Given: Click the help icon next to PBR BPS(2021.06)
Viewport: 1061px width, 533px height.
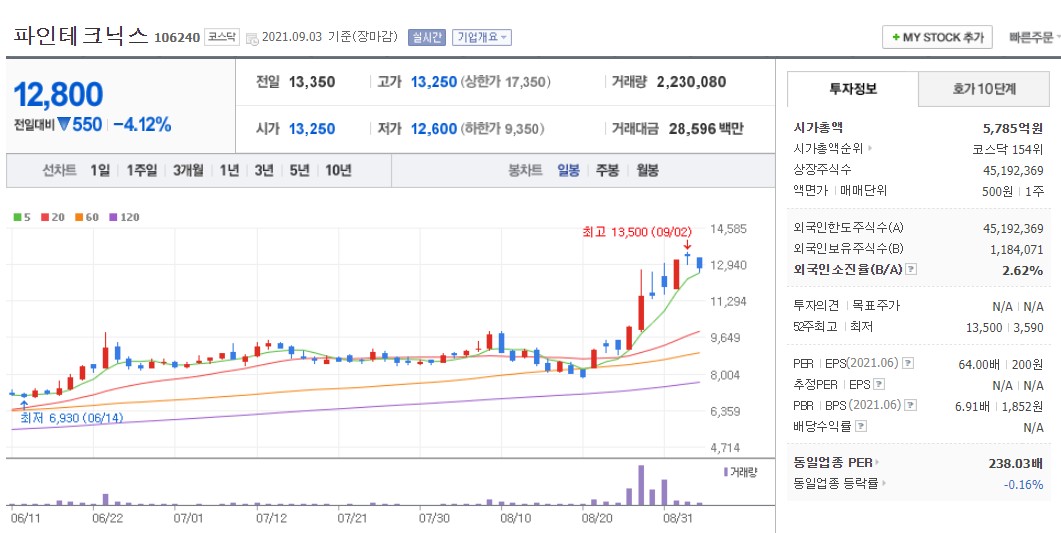Looking at the screenshot, I should pyautogui.click(x=911, y=406).
